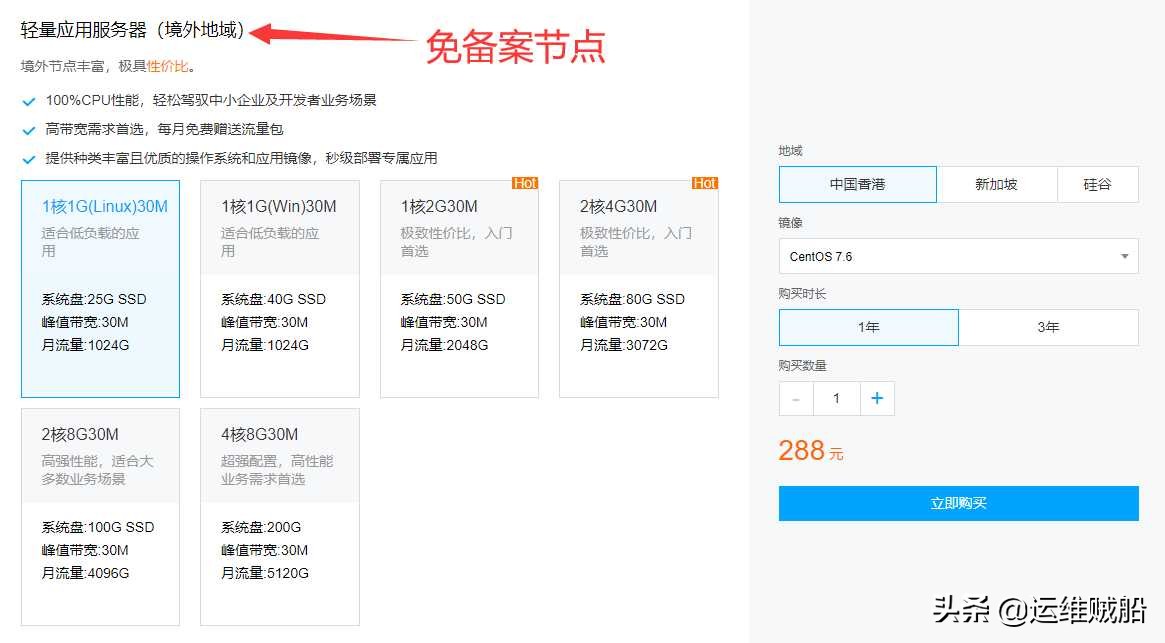Viewport: 1165px width, 643px height.
Task: Switch to the 1年 duration tab
Action: pyautogui.click(x=868, y=327)
